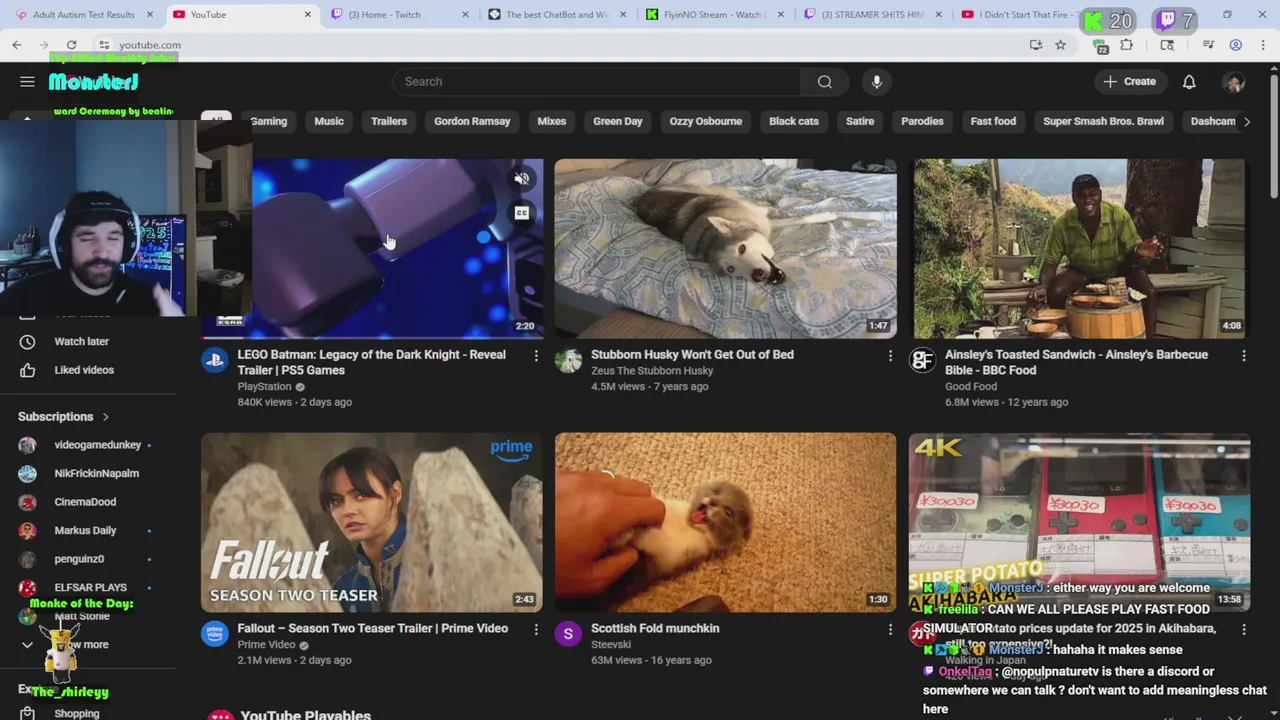The image size is (1280, 720).
Task: Click the Watch later clock icon
Action: tap(27, 342)
